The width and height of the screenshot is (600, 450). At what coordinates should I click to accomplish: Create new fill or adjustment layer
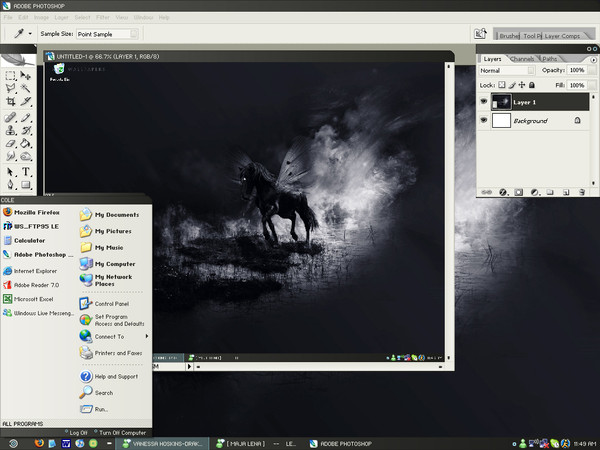tap(535, 192)
